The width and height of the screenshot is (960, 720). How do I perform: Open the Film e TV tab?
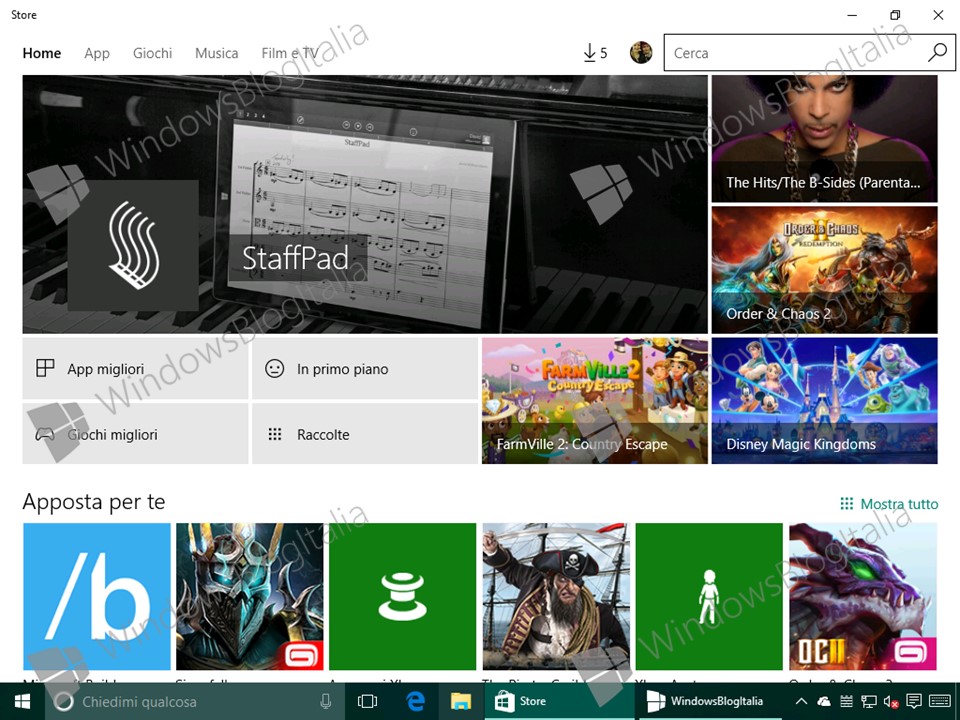point(290,53)
